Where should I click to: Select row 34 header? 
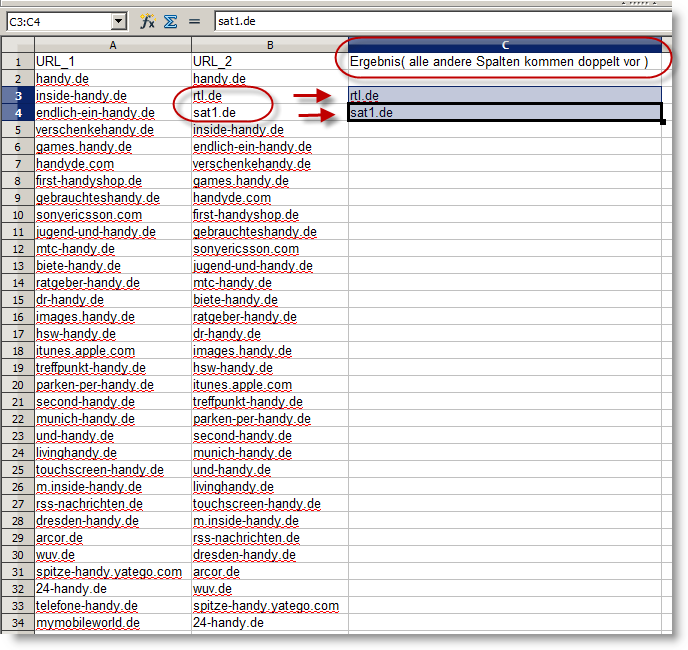18,623
